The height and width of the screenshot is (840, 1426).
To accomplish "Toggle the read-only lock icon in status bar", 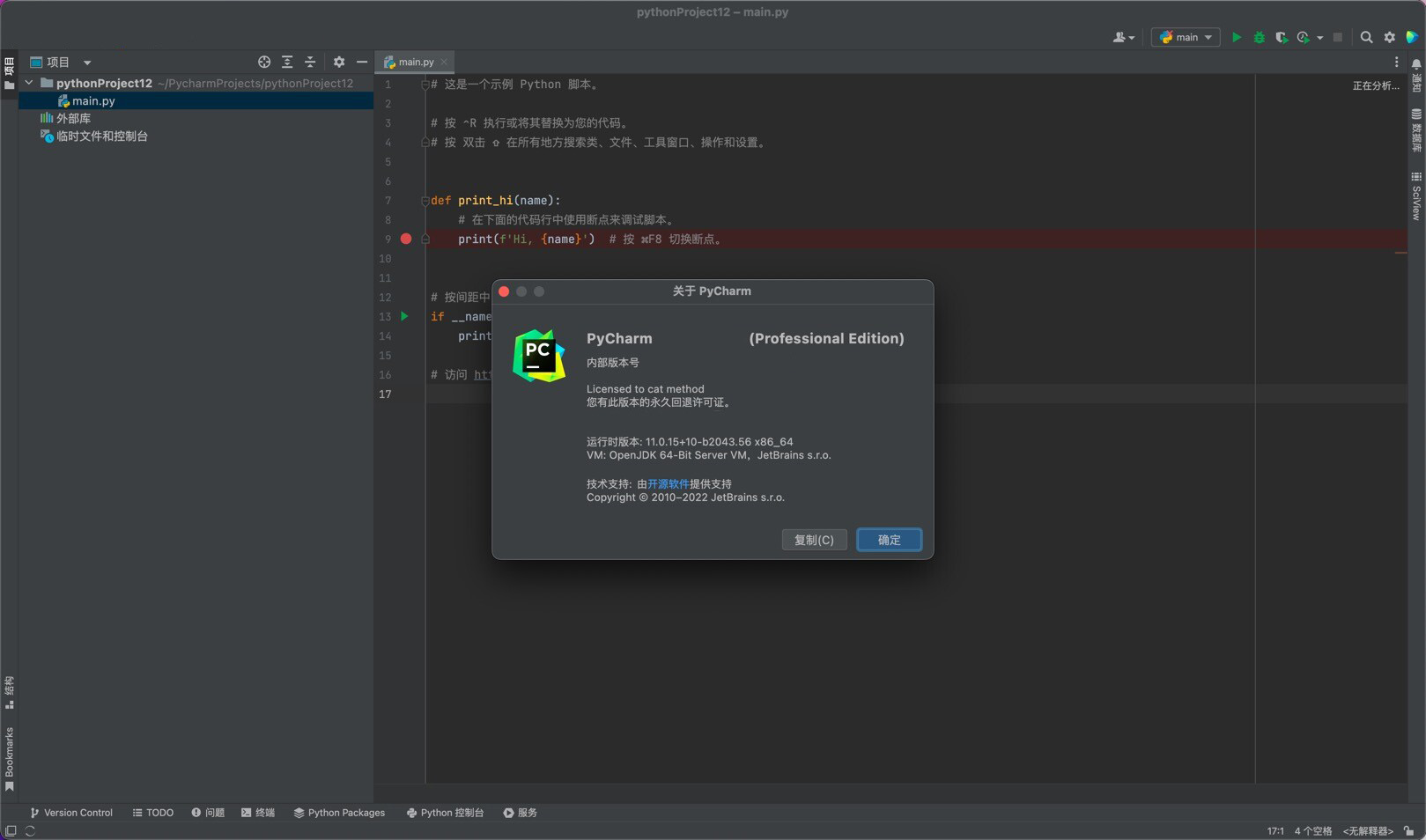I will [x=1409, y=830].
